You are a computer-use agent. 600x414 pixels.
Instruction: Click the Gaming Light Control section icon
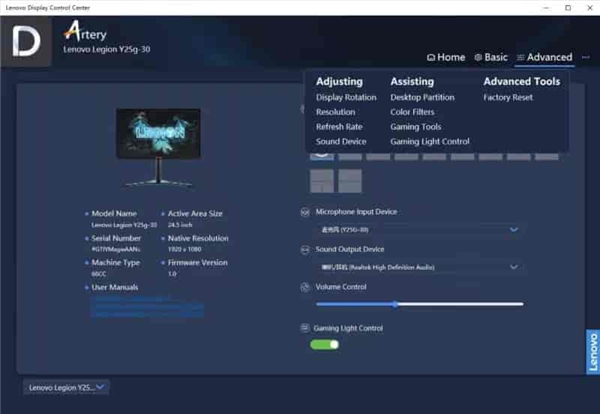305,328
